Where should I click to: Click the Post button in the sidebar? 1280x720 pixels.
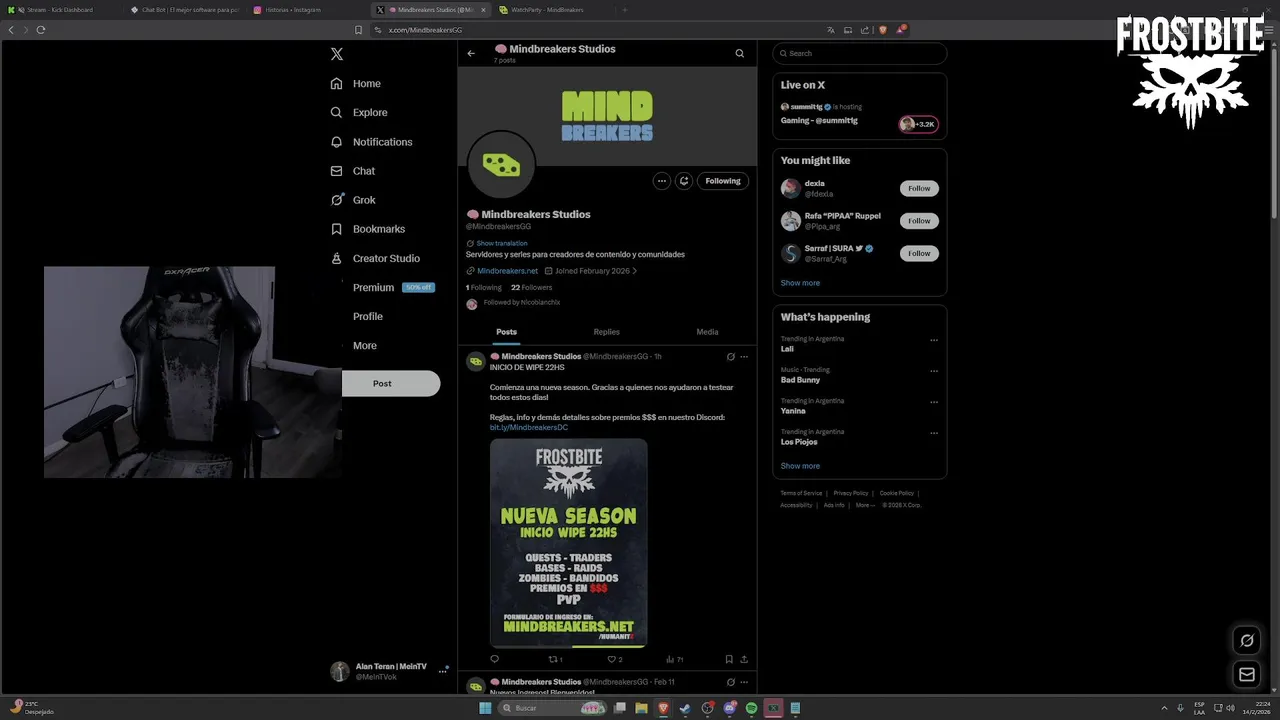tap(391, 383)
